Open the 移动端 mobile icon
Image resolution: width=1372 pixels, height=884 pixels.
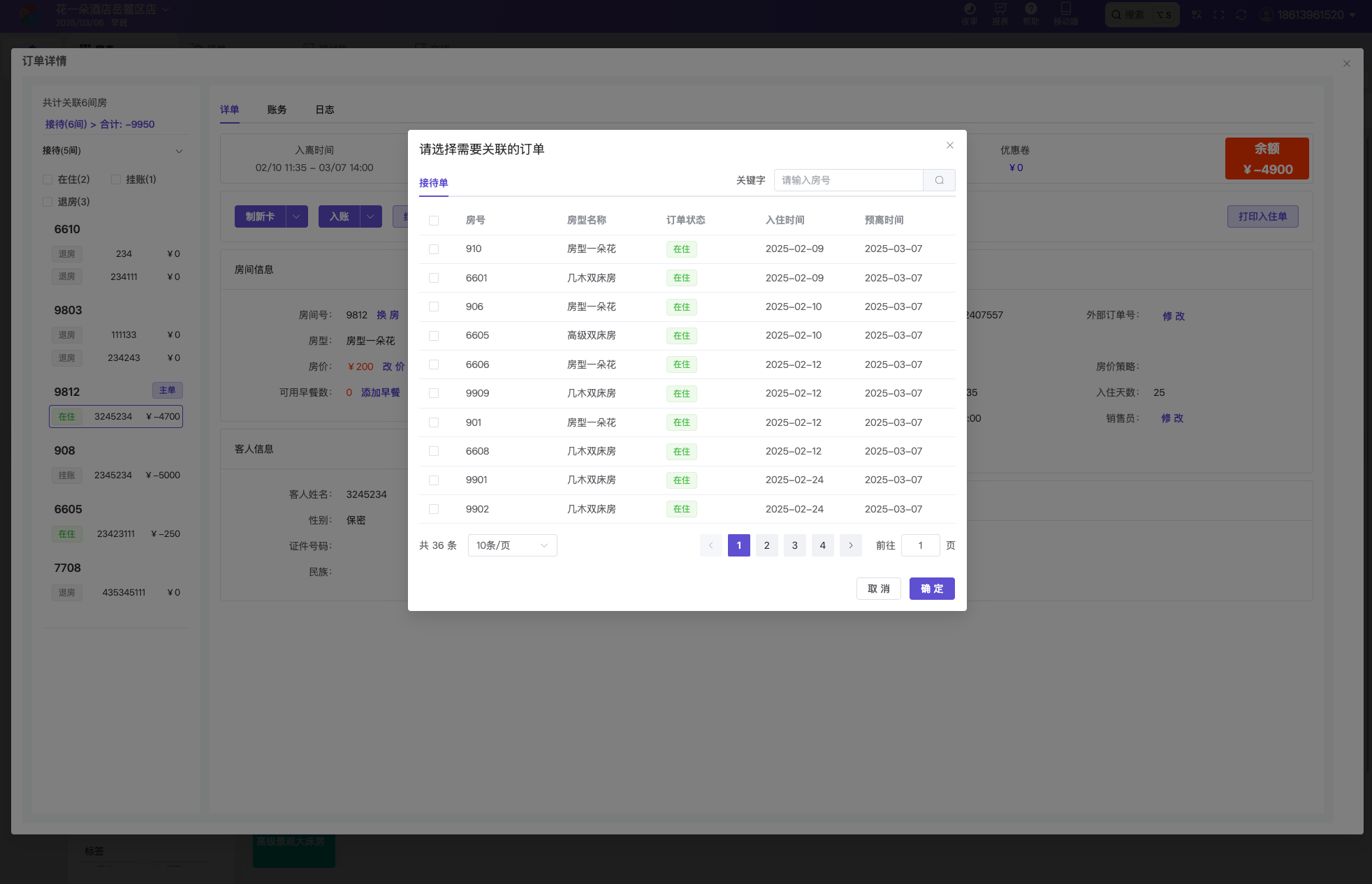[1065, 14]
